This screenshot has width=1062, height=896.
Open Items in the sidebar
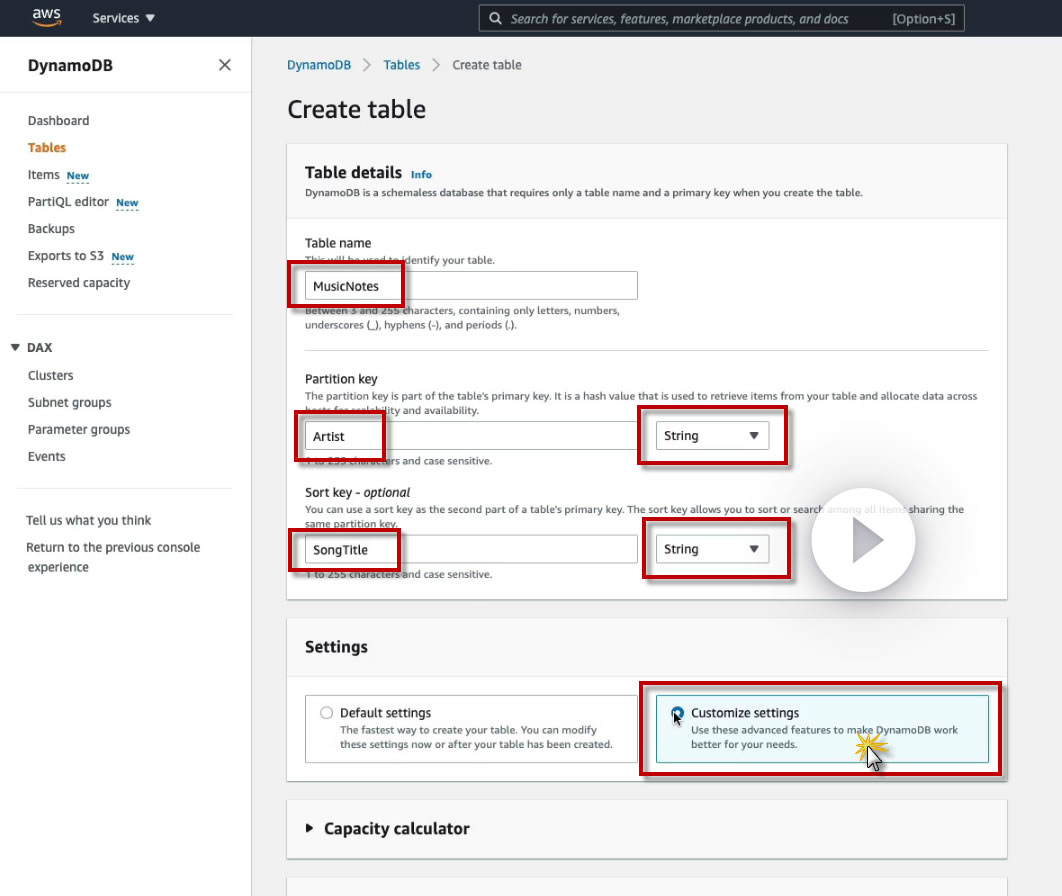[43, 175]
